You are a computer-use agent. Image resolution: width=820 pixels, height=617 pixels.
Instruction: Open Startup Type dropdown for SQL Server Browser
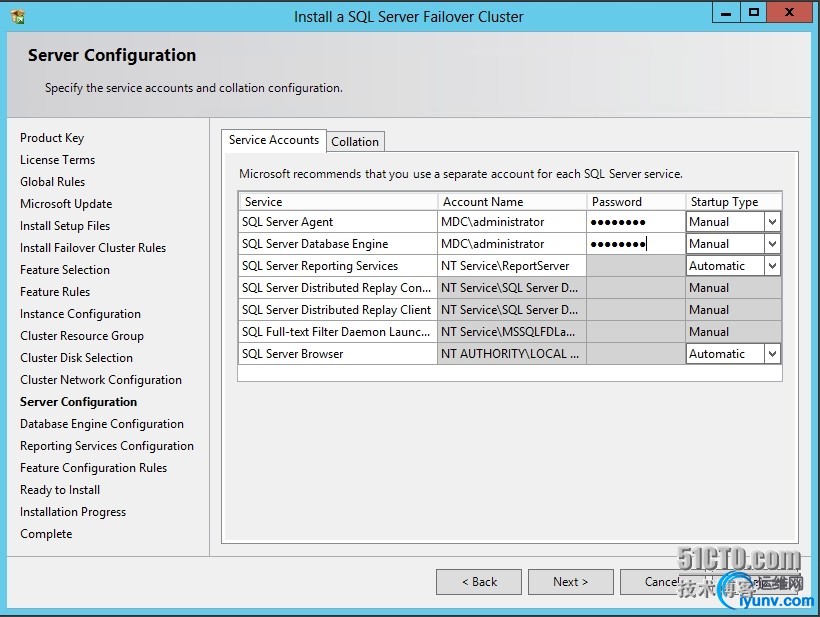(772, 353)
